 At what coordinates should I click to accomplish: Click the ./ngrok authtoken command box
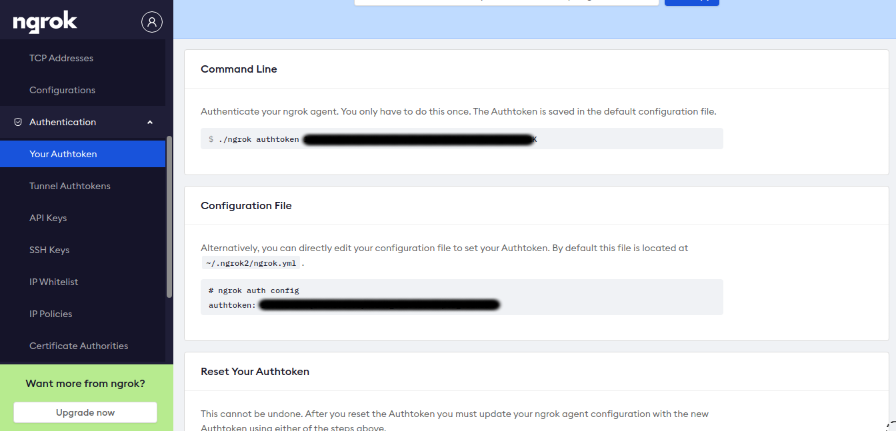(462, 139)
